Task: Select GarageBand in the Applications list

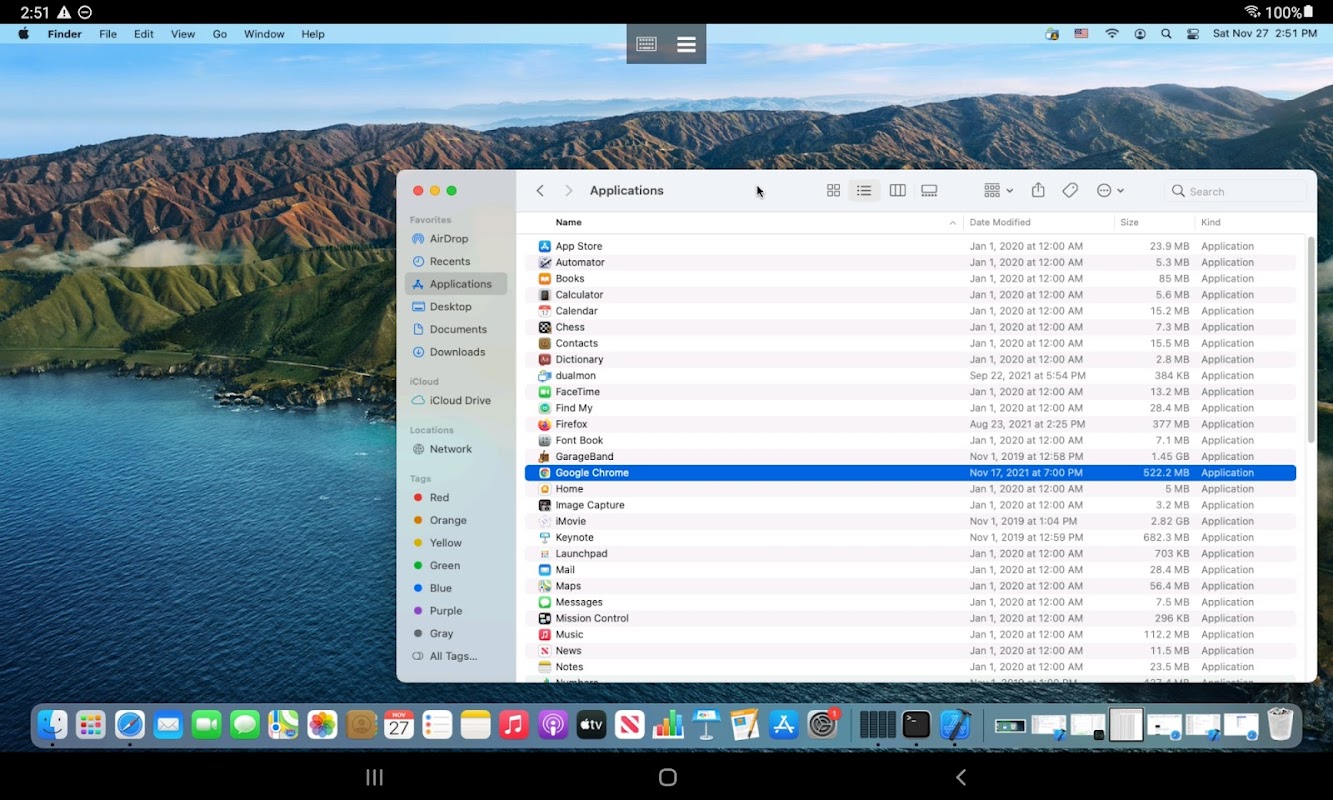Action: pos(584,456)
